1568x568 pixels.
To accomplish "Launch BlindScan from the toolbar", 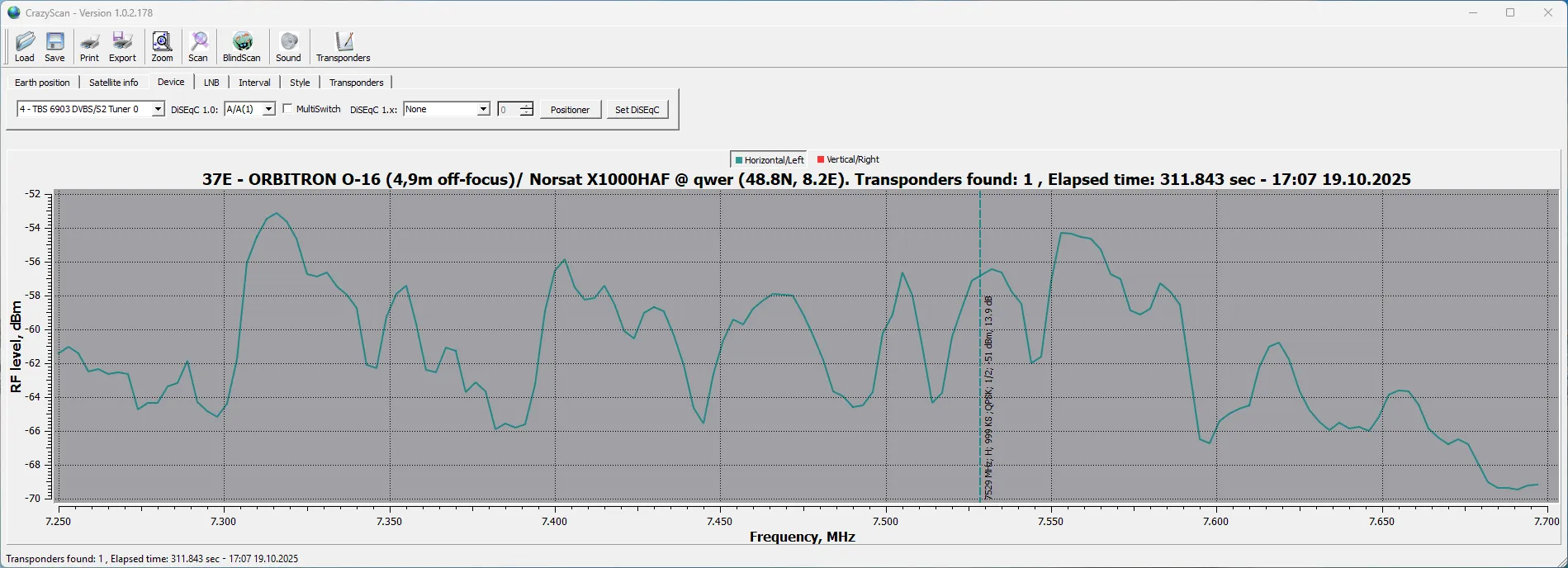I will coord(241,46).
